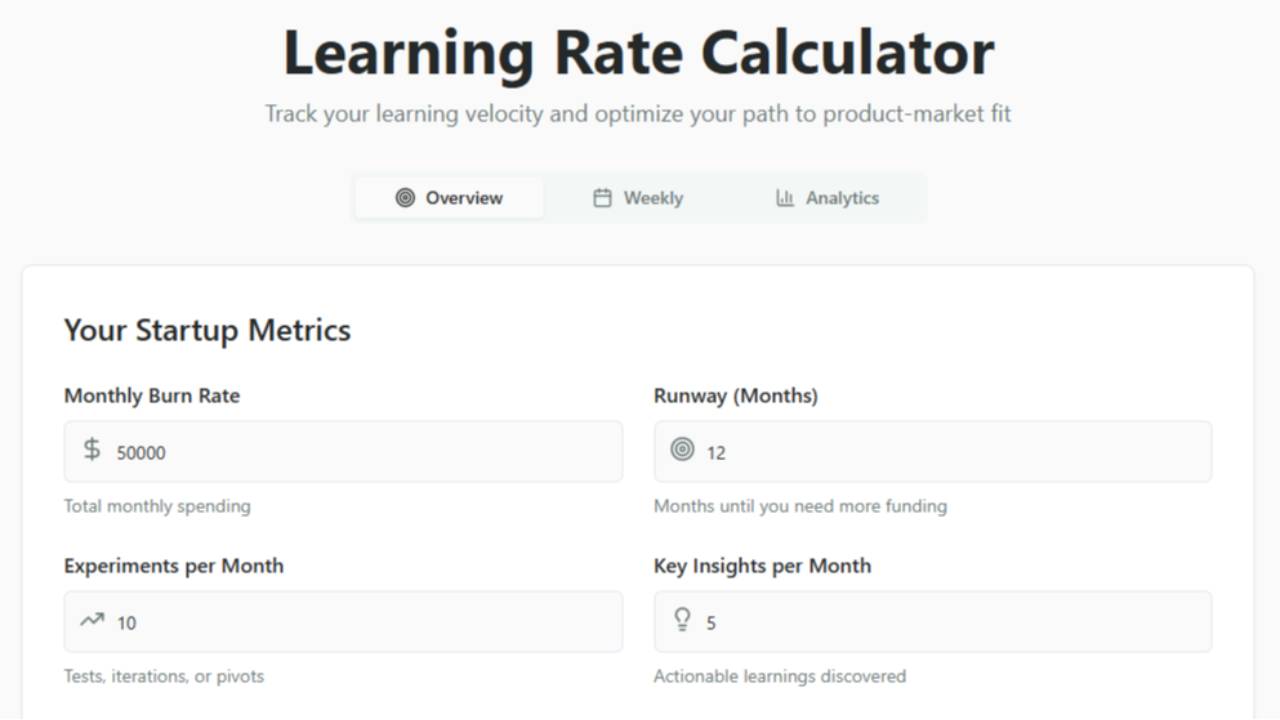
Task: Click the Experiments per Month label
Action: click(174, 566)
